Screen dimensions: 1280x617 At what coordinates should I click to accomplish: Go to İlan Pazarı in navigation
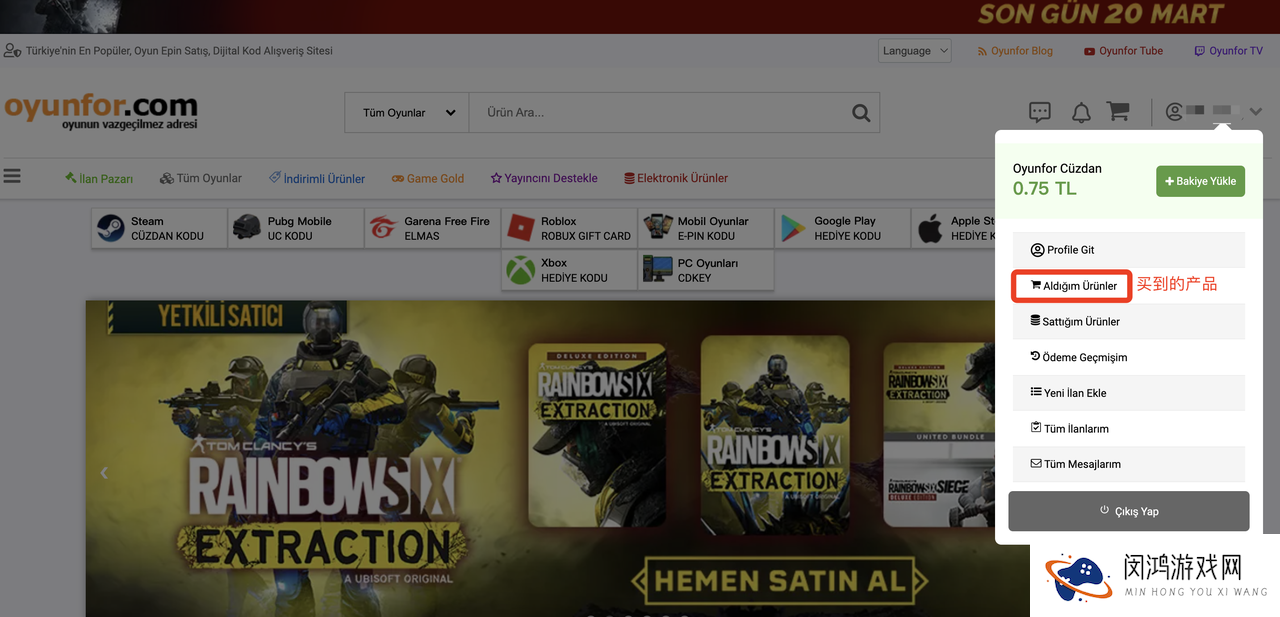click(x=99, y=178)
